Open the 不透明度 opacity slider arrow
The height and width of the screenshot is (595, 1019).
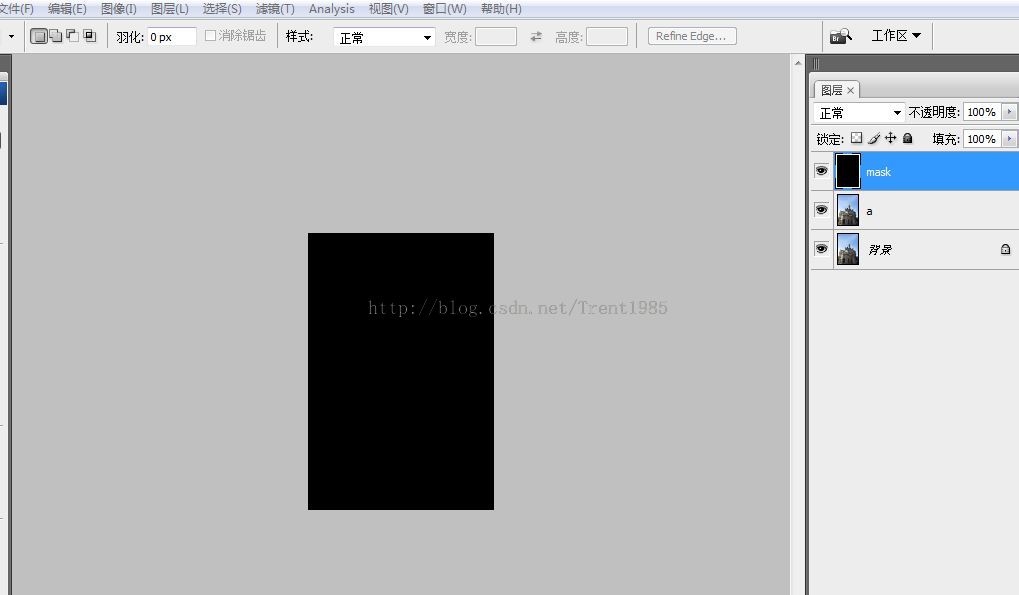click(1009, 112)
